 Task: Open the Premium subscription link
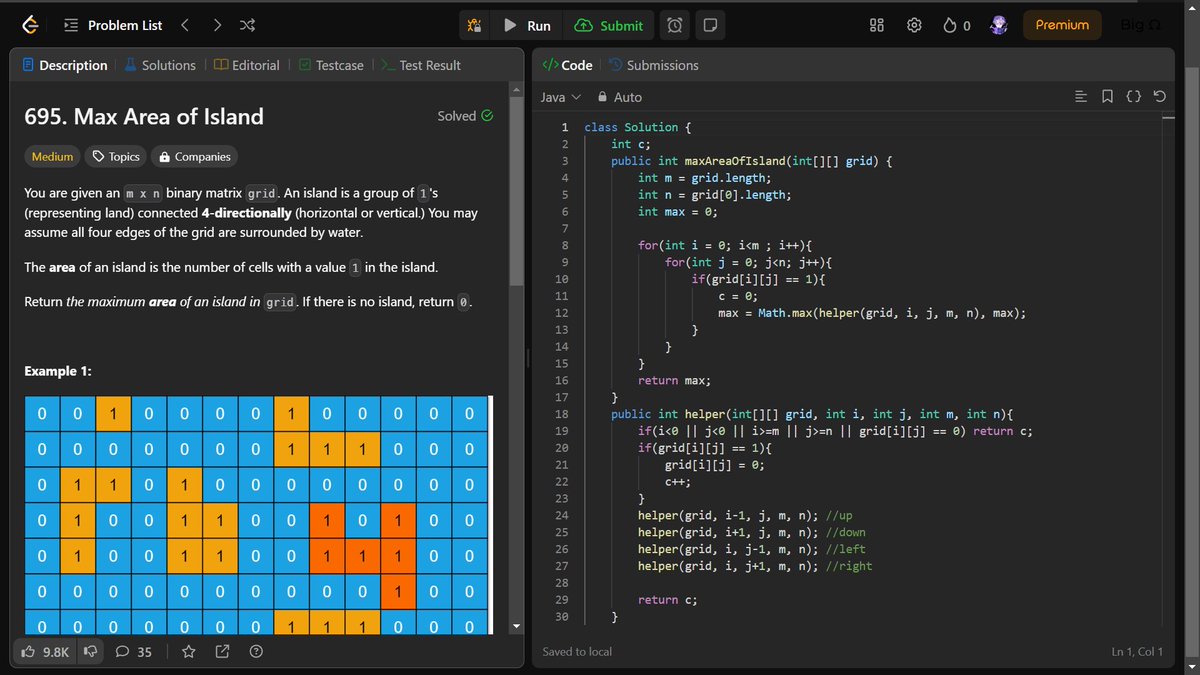coord(1062,25)
